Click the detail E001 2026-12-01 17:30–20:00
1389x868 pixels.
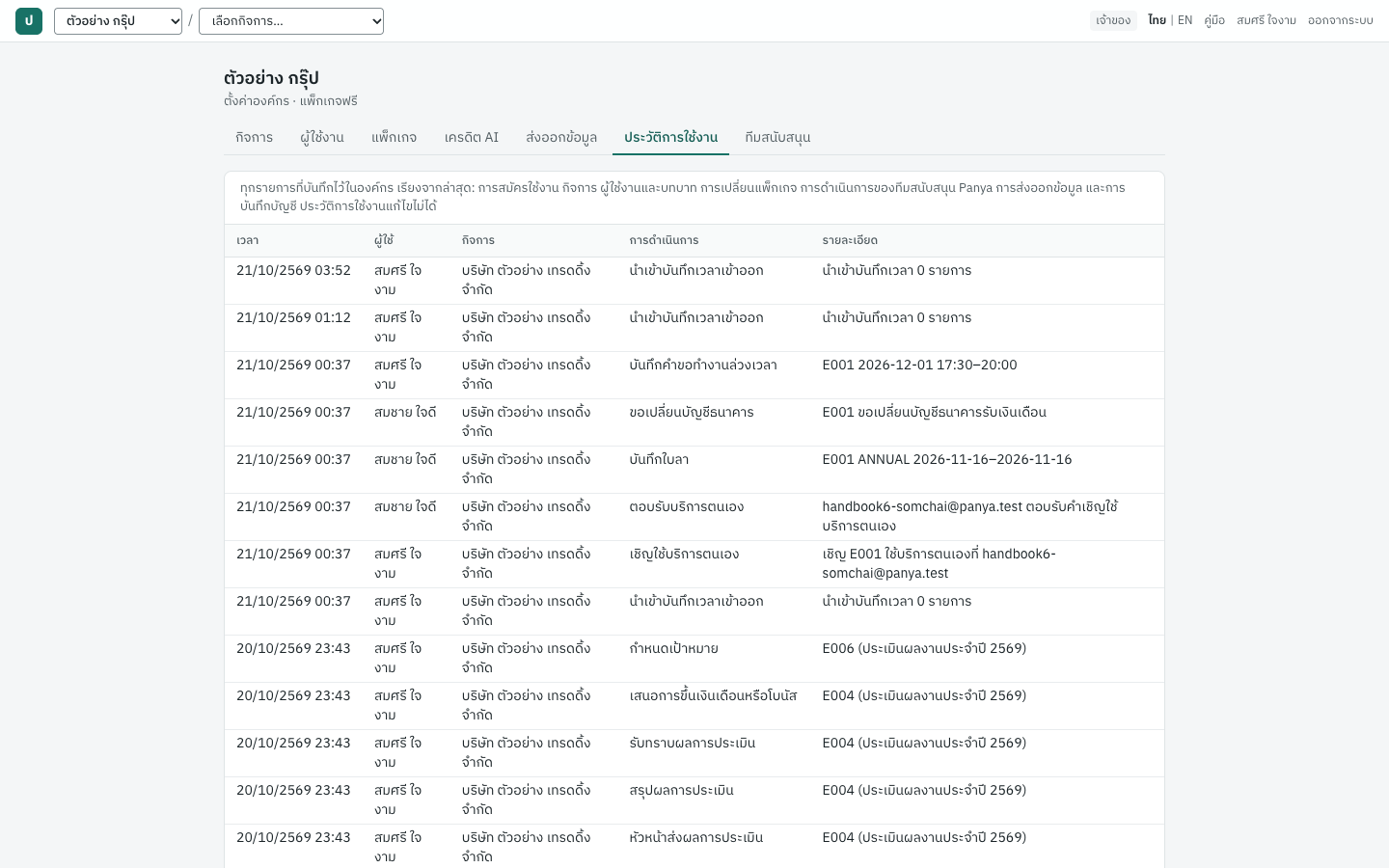[919, 365]
